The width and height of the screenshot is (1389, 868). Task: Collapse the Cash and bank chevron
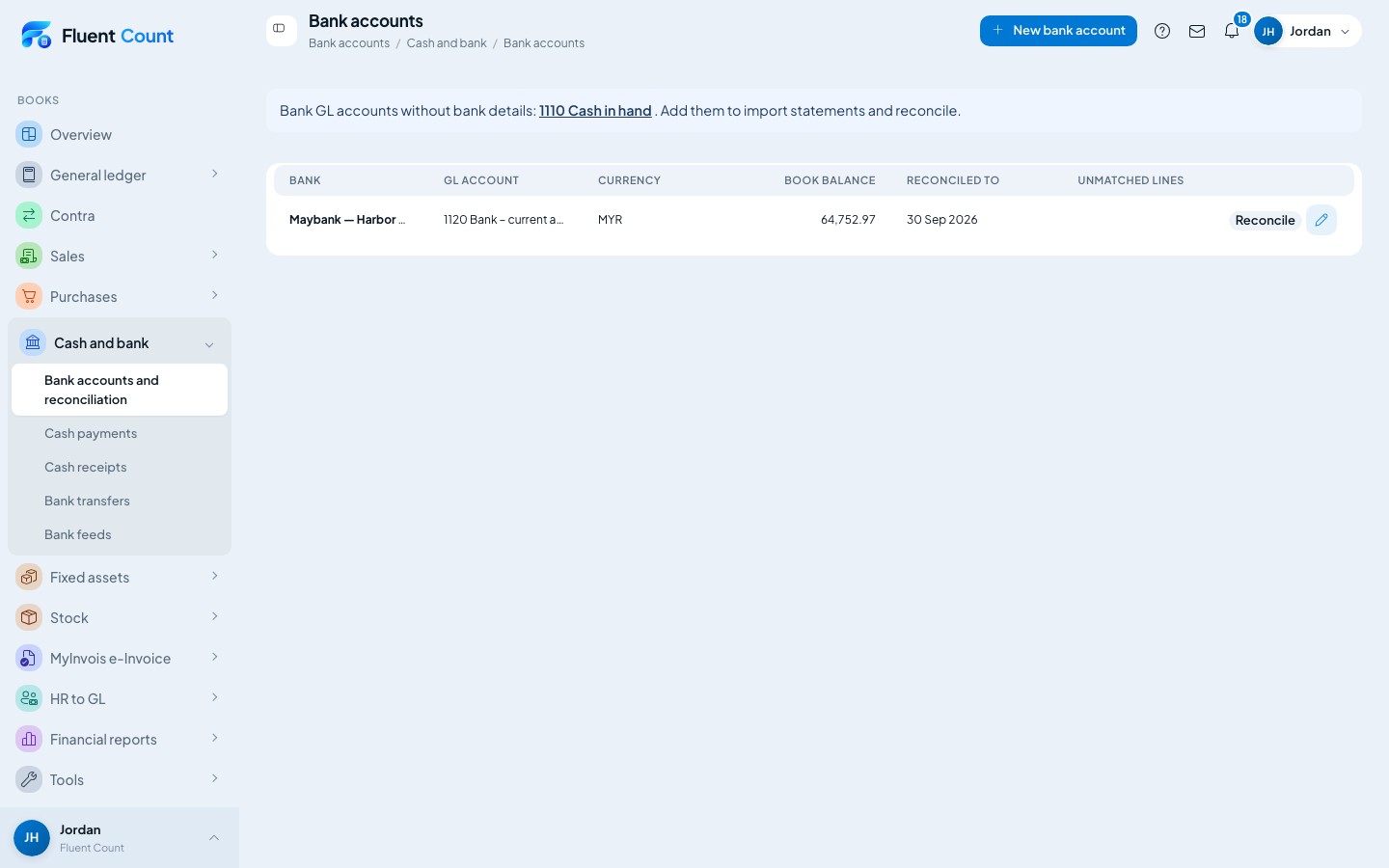click(209, 344)
